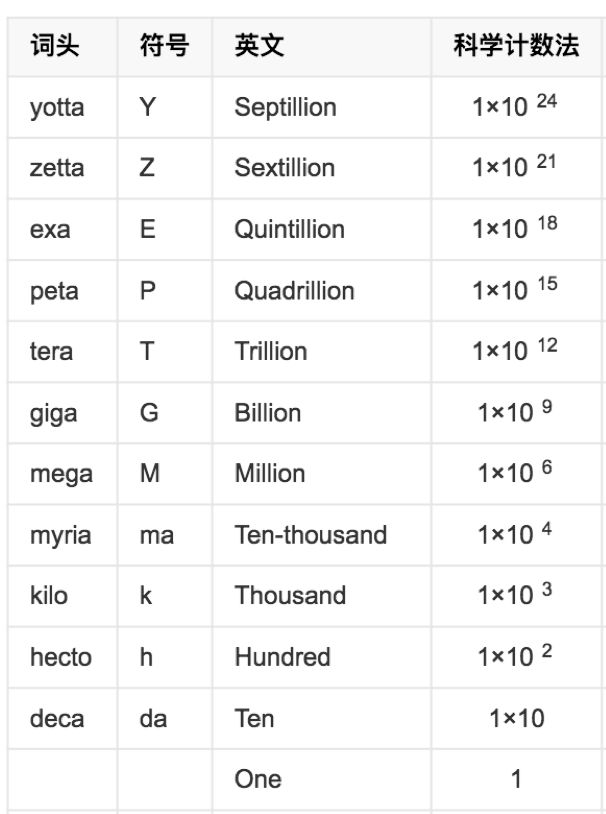Select the kilo prefix cell
This screenshot has height=814, width=606.
[x=49, y=596]
